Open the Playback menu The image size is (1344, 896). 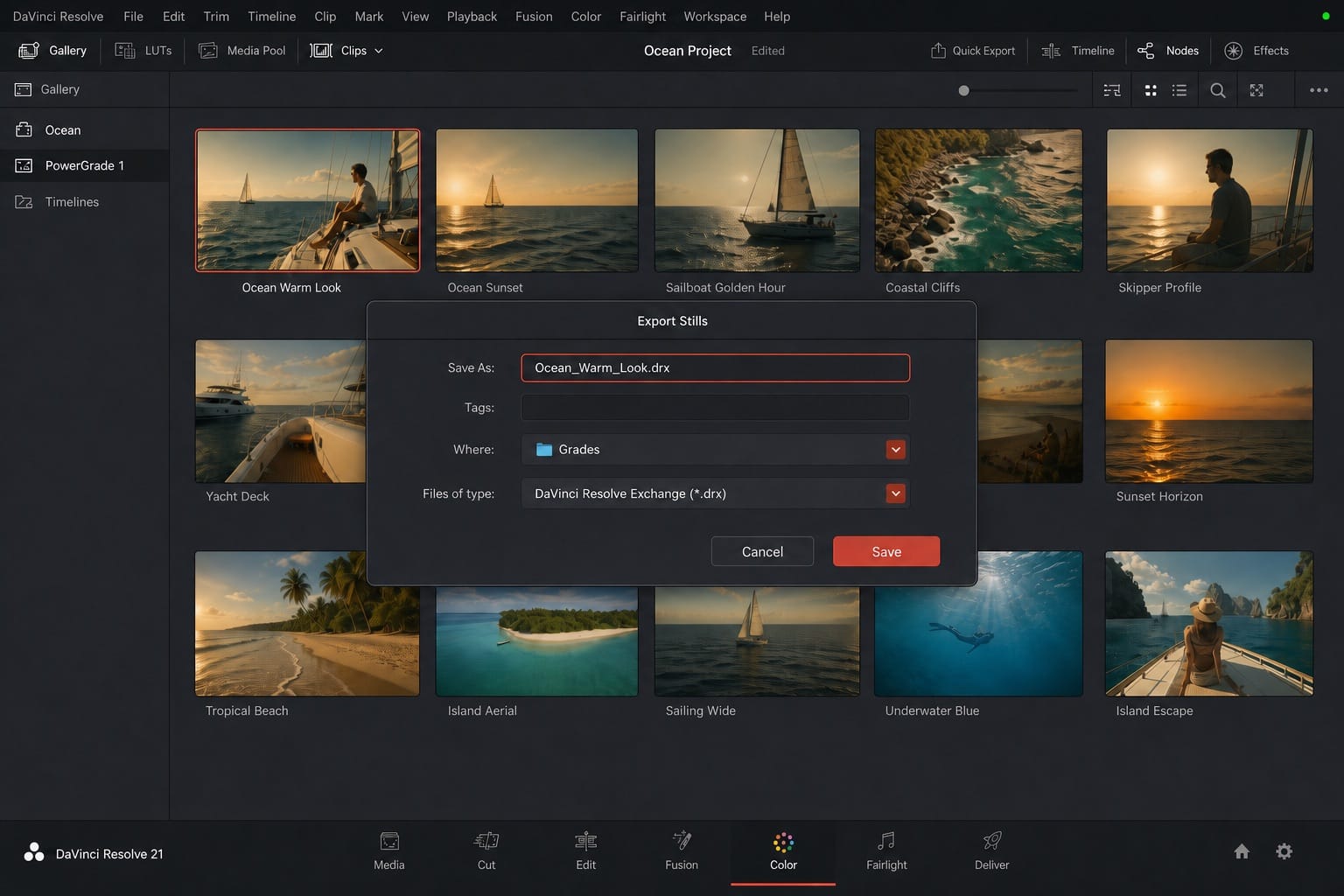tap(472, 16)
